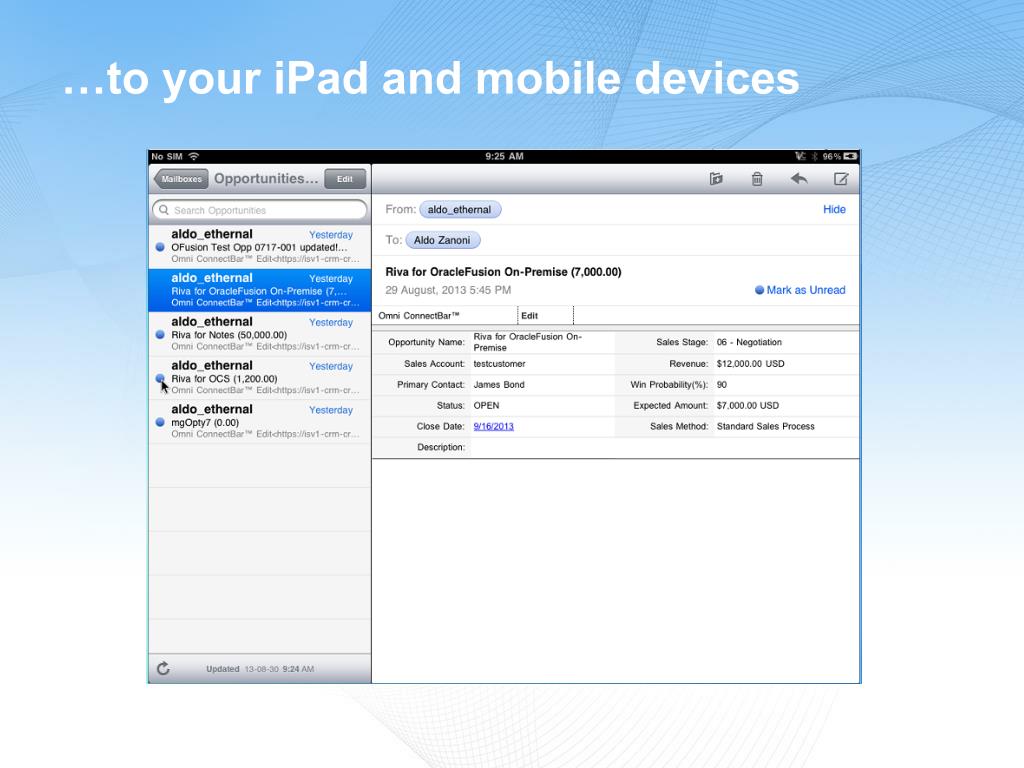Click Edit in the Omni ConnectBar
The image size is (1024, 768).
click(x=530, y=315)
